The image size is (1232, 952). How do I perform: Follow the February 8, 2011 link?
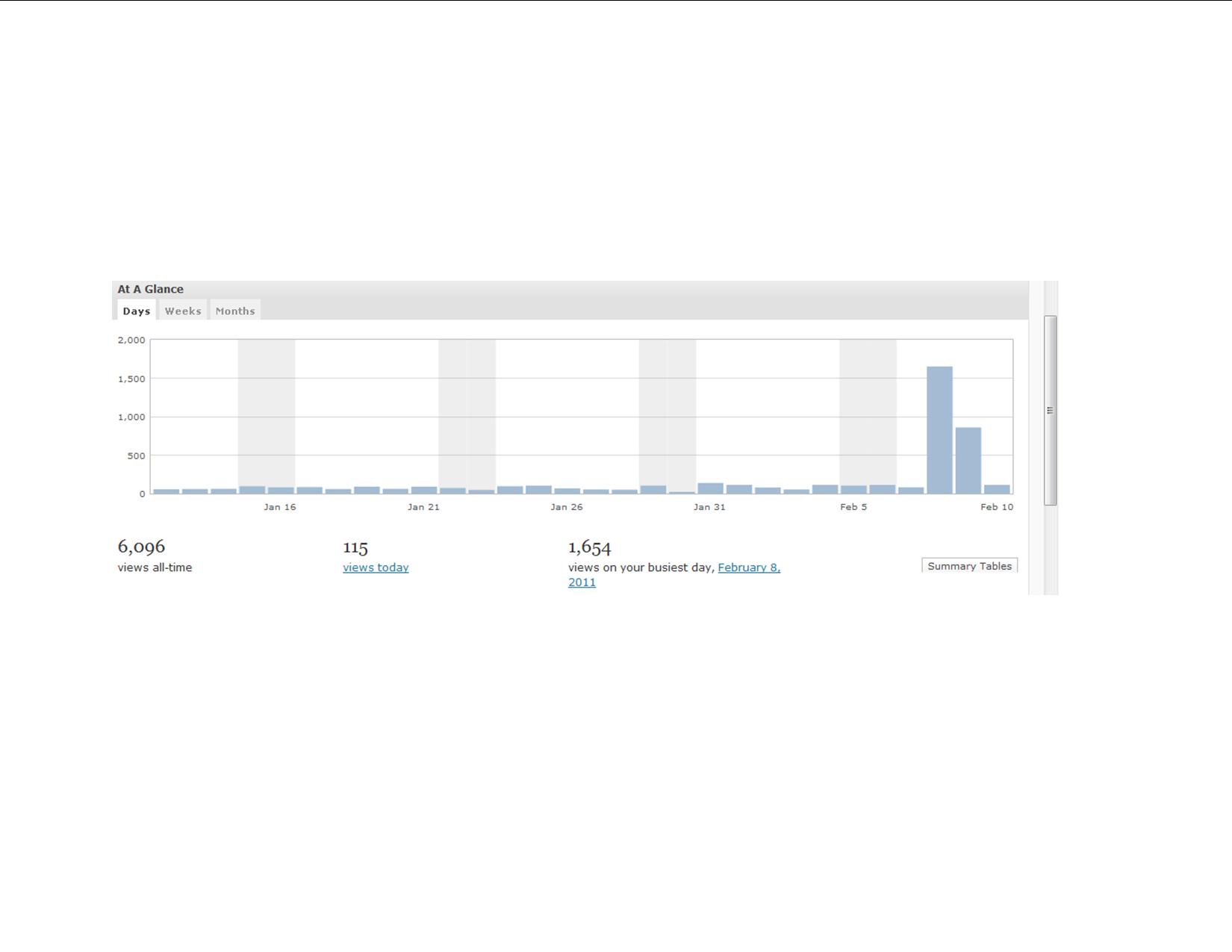click(x=748, y=567)
